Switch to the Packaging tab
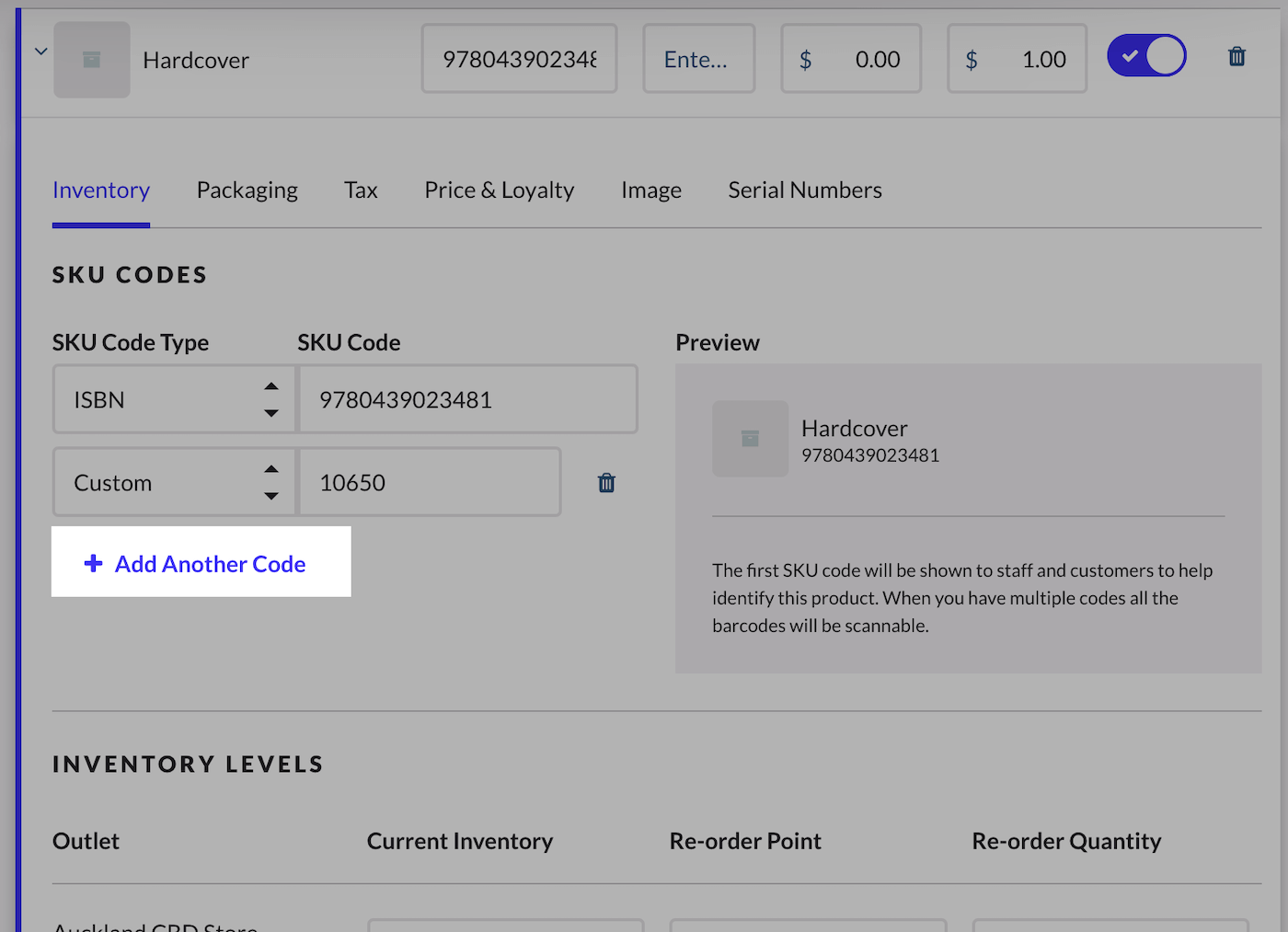Image resolution: width=1288 pixels, height=932 pixels. click(x=247, y=190)
